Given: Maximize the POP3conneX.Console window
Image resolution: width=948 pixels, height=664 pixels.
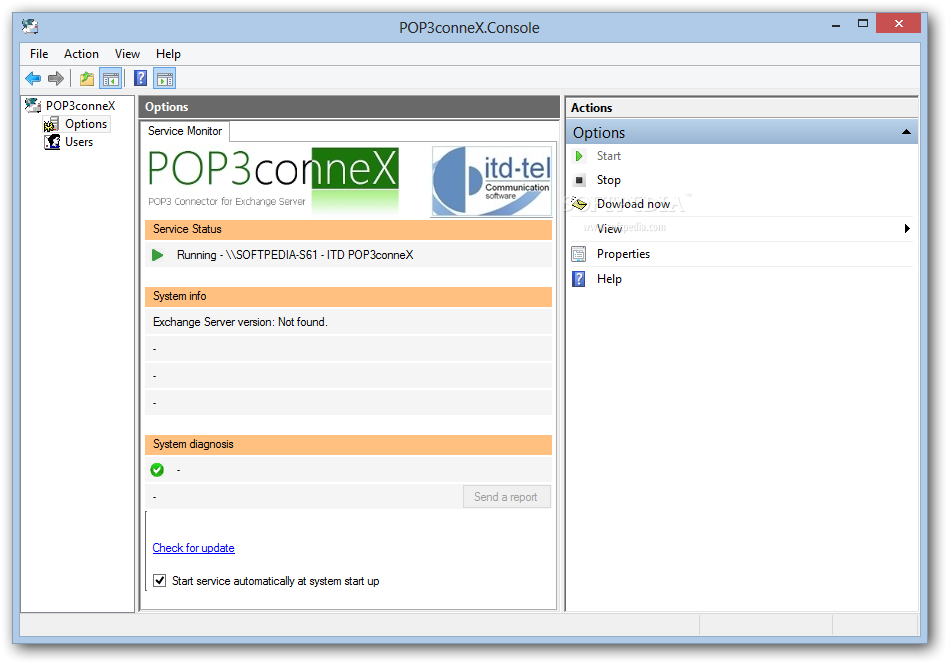Looking at the screenshot, I should [863, 24].
